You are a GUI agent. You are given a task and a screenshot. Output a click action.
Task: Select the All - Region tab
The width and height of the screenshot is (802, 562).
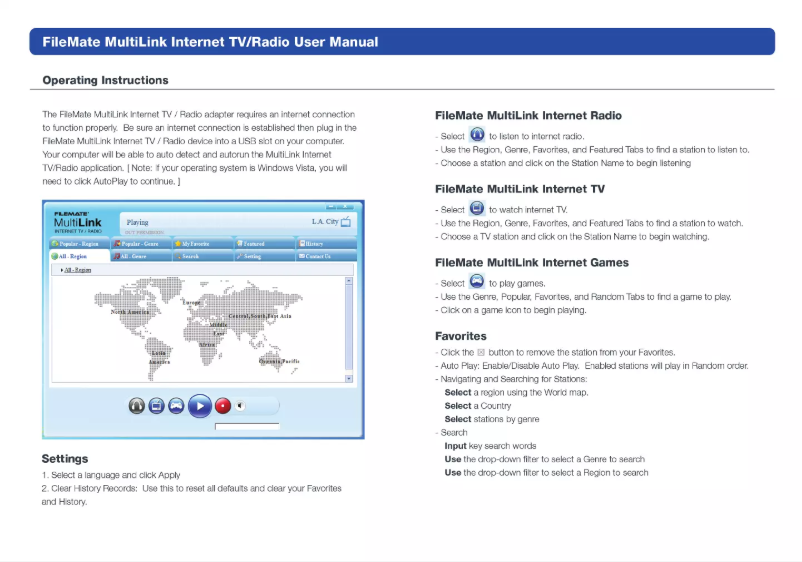coord(80,256)
